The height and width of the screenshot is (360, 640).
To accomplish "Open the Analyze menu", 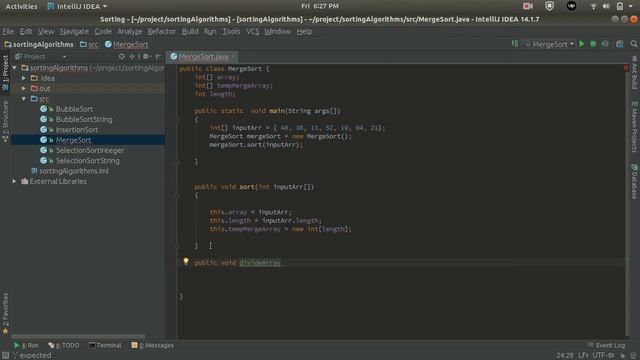I will (x=129, y=31).
